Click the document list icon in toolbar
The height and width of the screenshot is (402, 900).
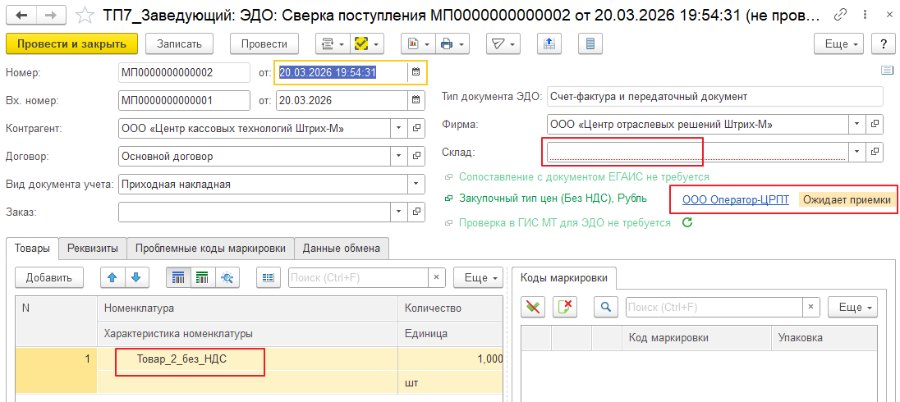point(590,44)
